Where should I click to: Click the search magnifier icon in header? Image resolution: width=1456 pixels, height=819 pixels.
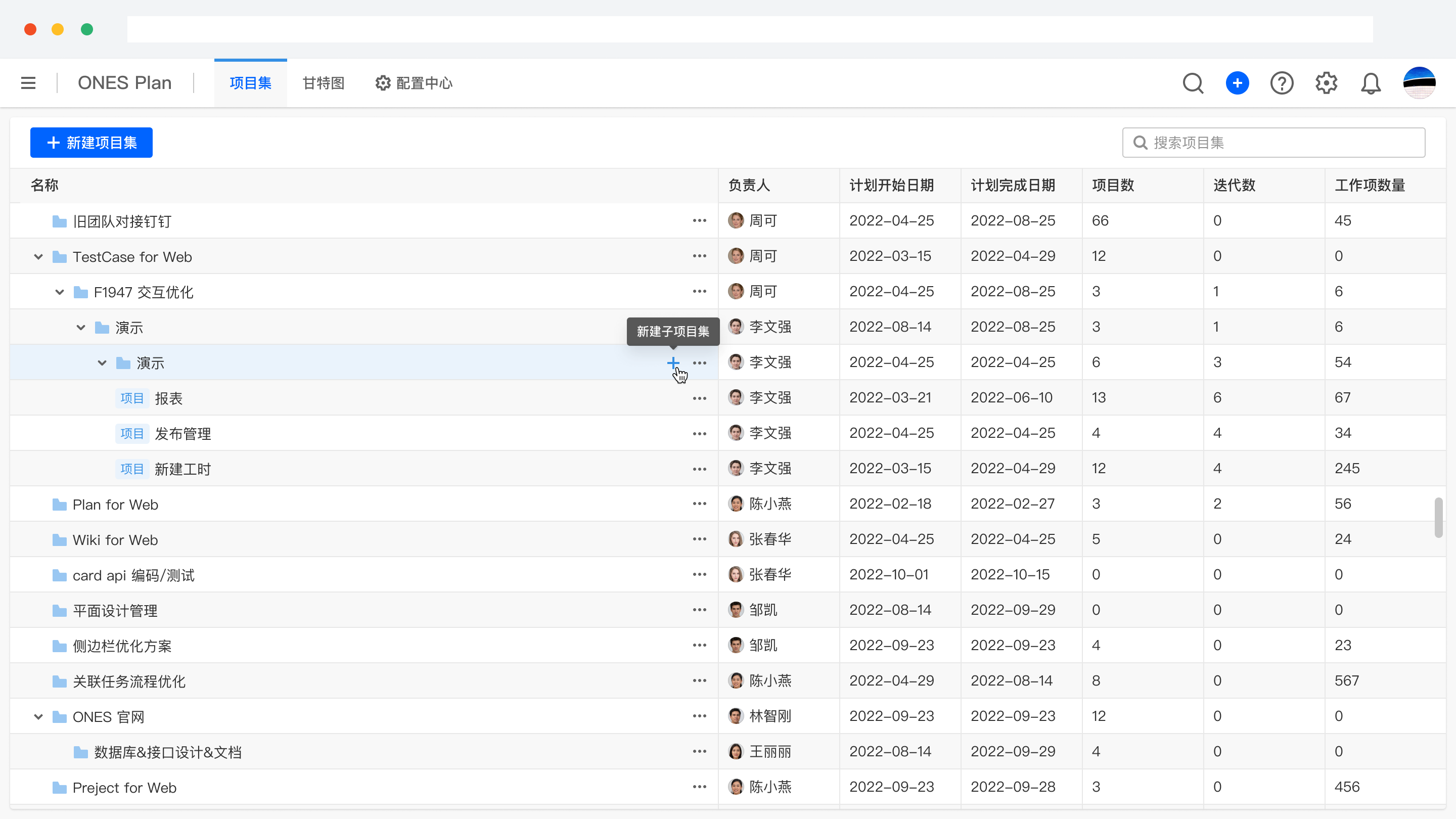point(1193,83)
